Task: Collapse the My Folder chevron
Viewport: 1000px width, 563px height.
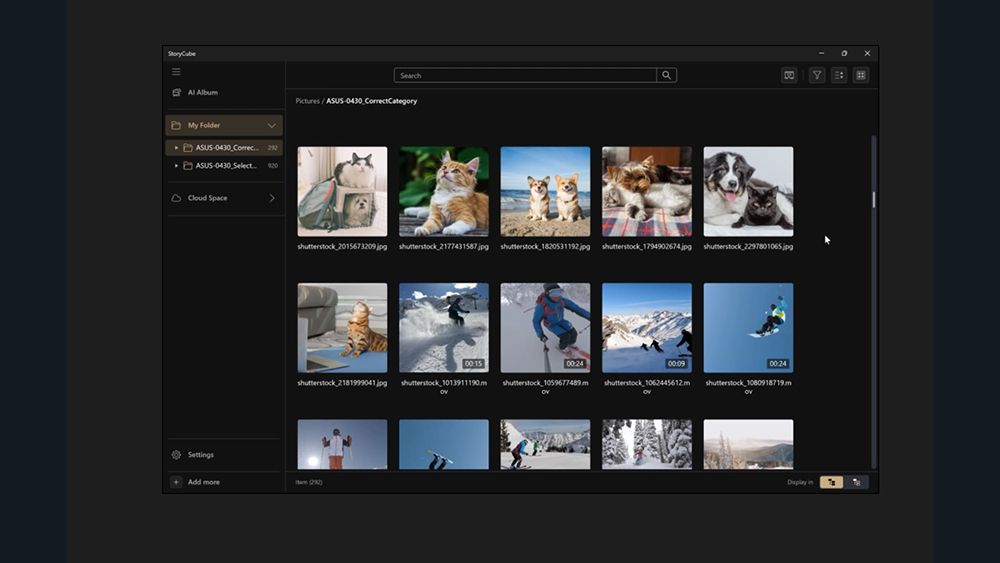Action: pyautogui.click(x=272, y=125)
